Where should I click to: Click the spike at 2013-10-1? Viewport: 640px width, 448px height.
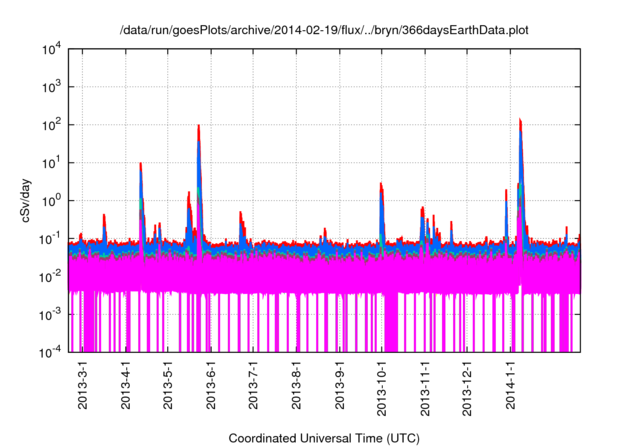pos(381,186)
